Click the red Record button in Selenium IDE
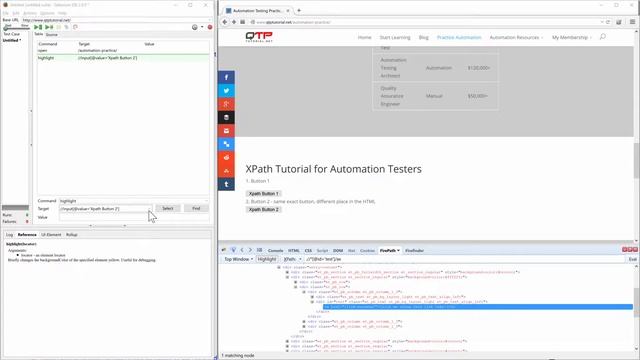640x360 pixels. pos(210,27)
